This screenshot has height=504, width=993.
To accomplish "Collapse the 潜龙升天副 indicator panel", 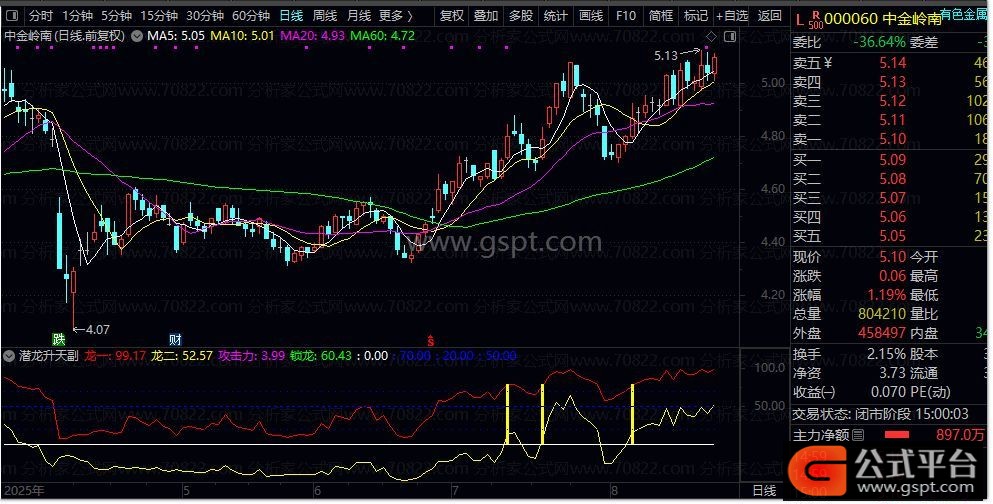I will pos(10,356).
